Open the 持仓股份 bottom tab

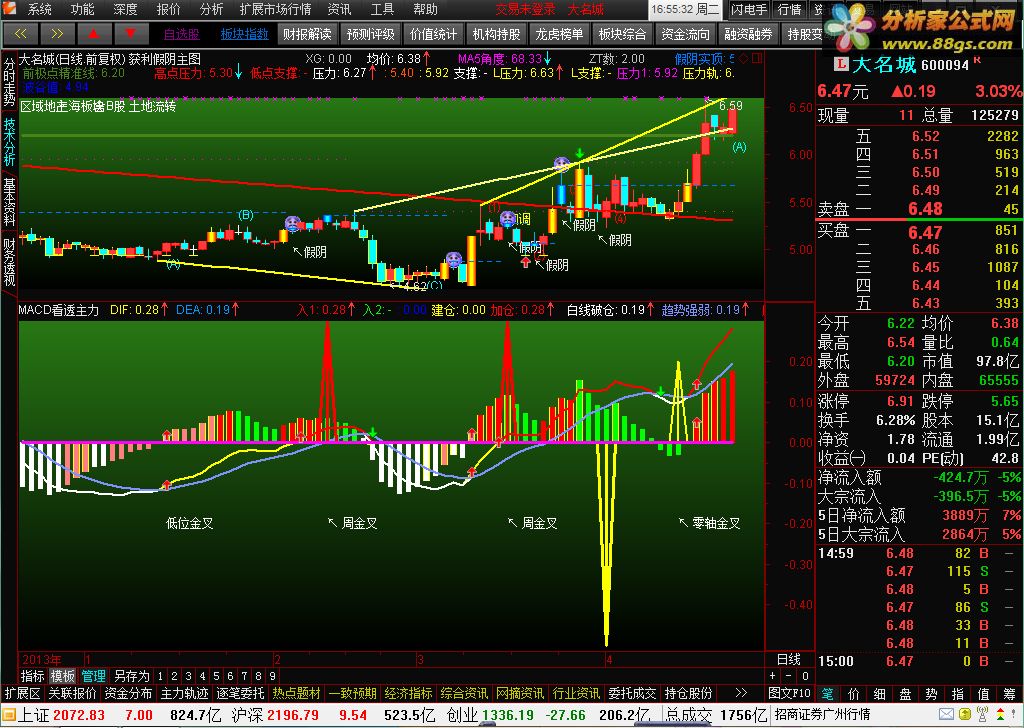(x=688, y=693)
